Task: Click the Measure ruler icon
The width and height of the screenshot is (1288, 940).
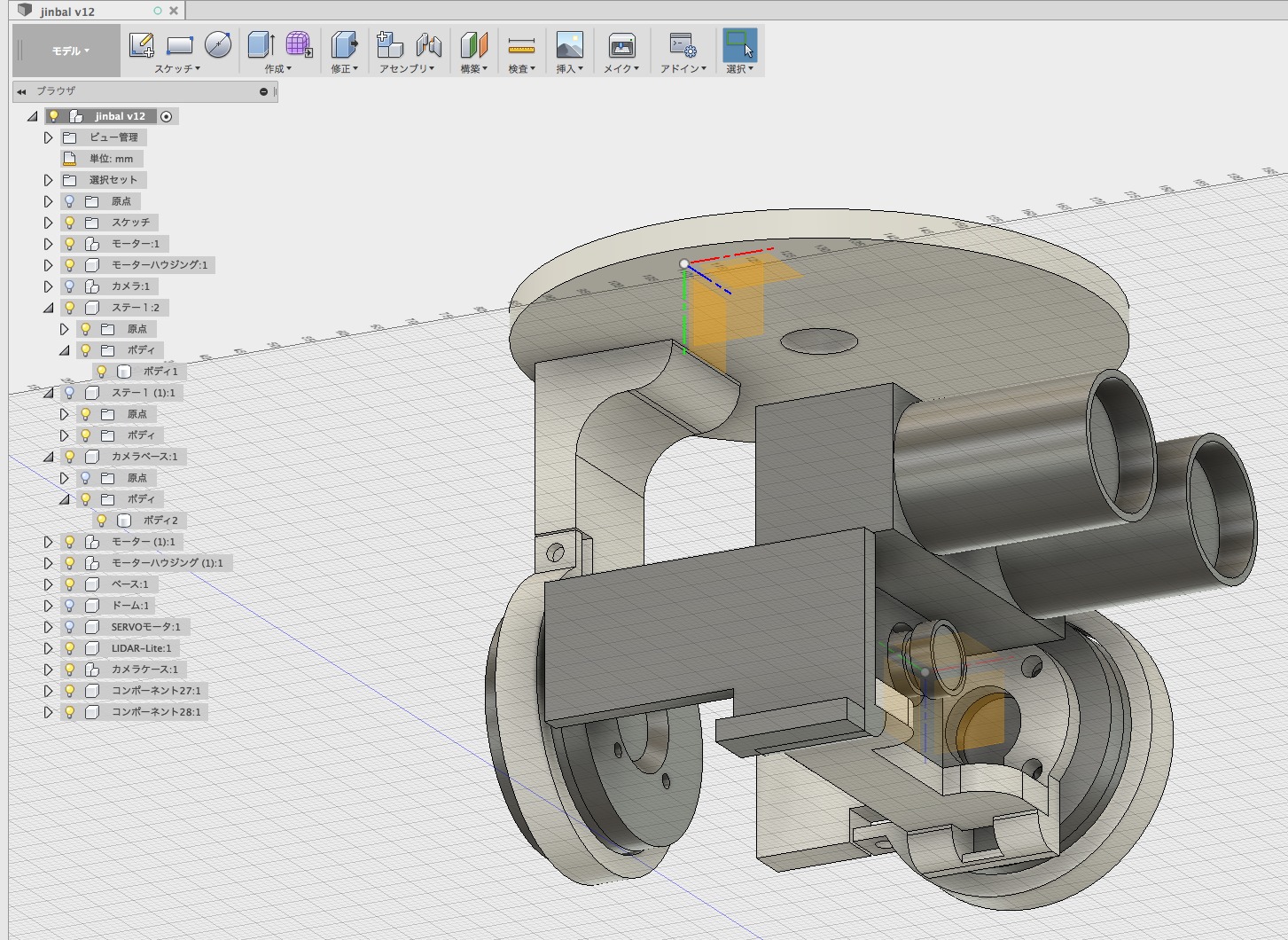Action: click(521, 44)
